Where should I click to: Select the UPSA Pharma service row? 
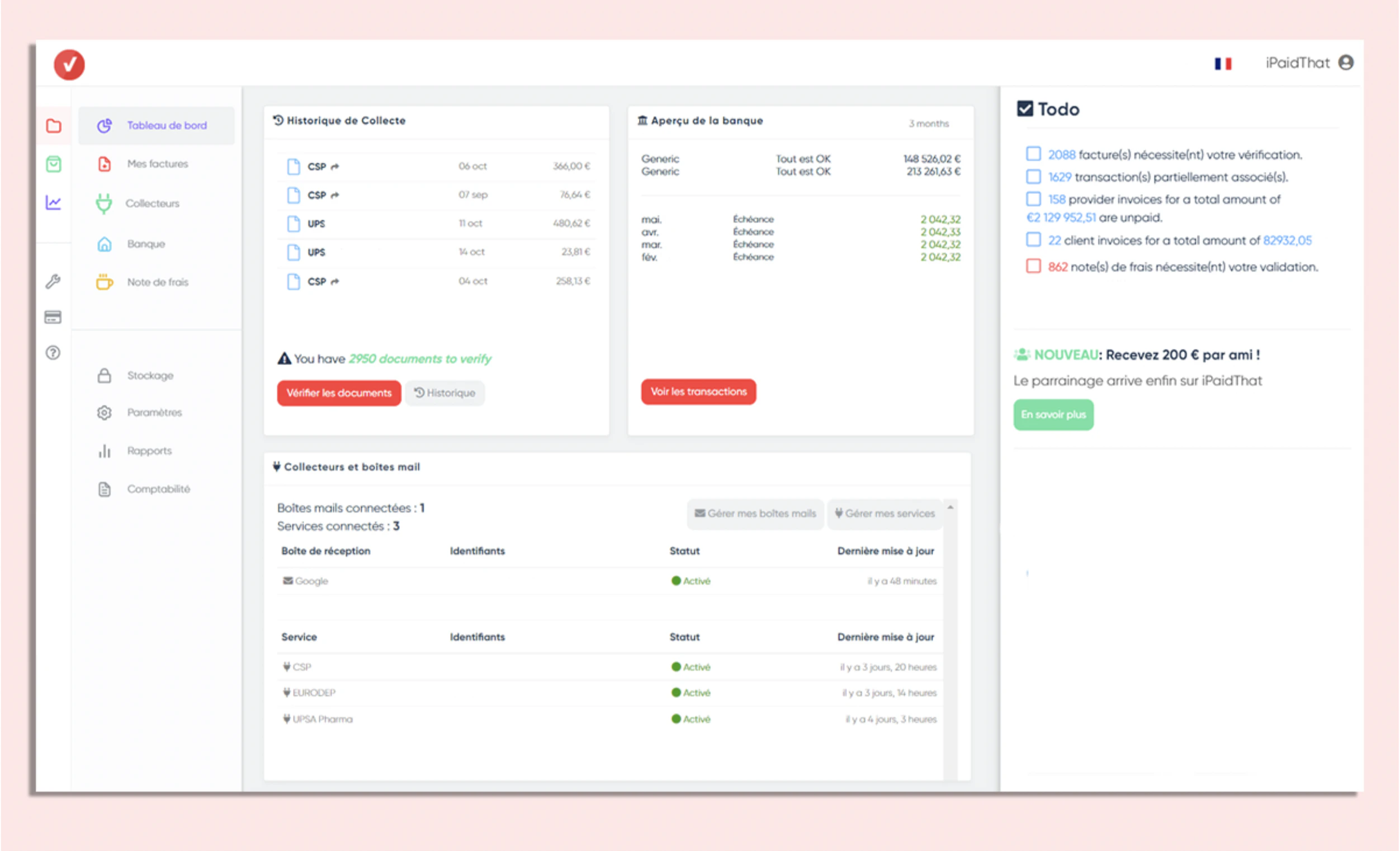[609, 719]
